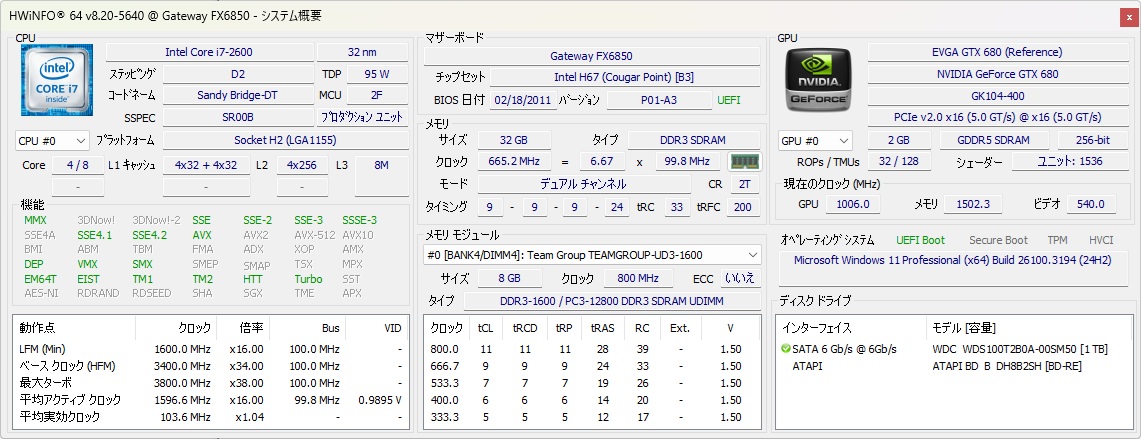Click the Secure Boot status label

[998, 240]
